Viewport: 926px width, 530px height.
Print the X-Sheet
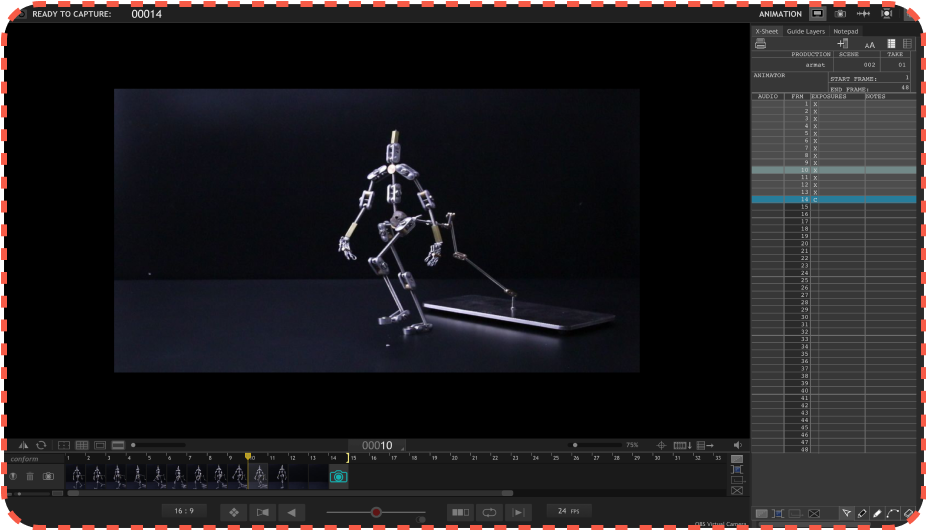[761, 44]
